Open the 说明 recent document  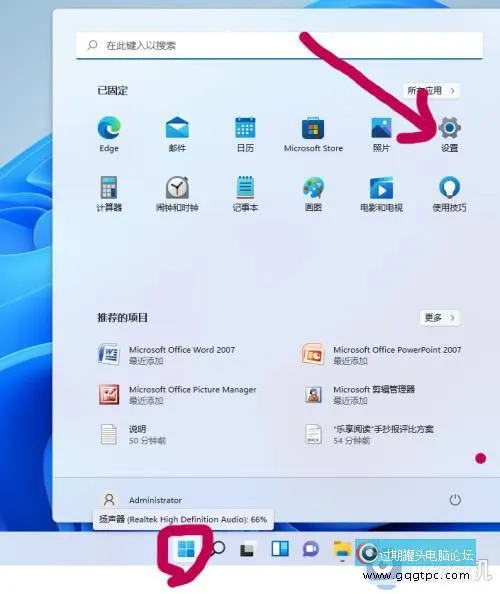(x=133, y=434)
